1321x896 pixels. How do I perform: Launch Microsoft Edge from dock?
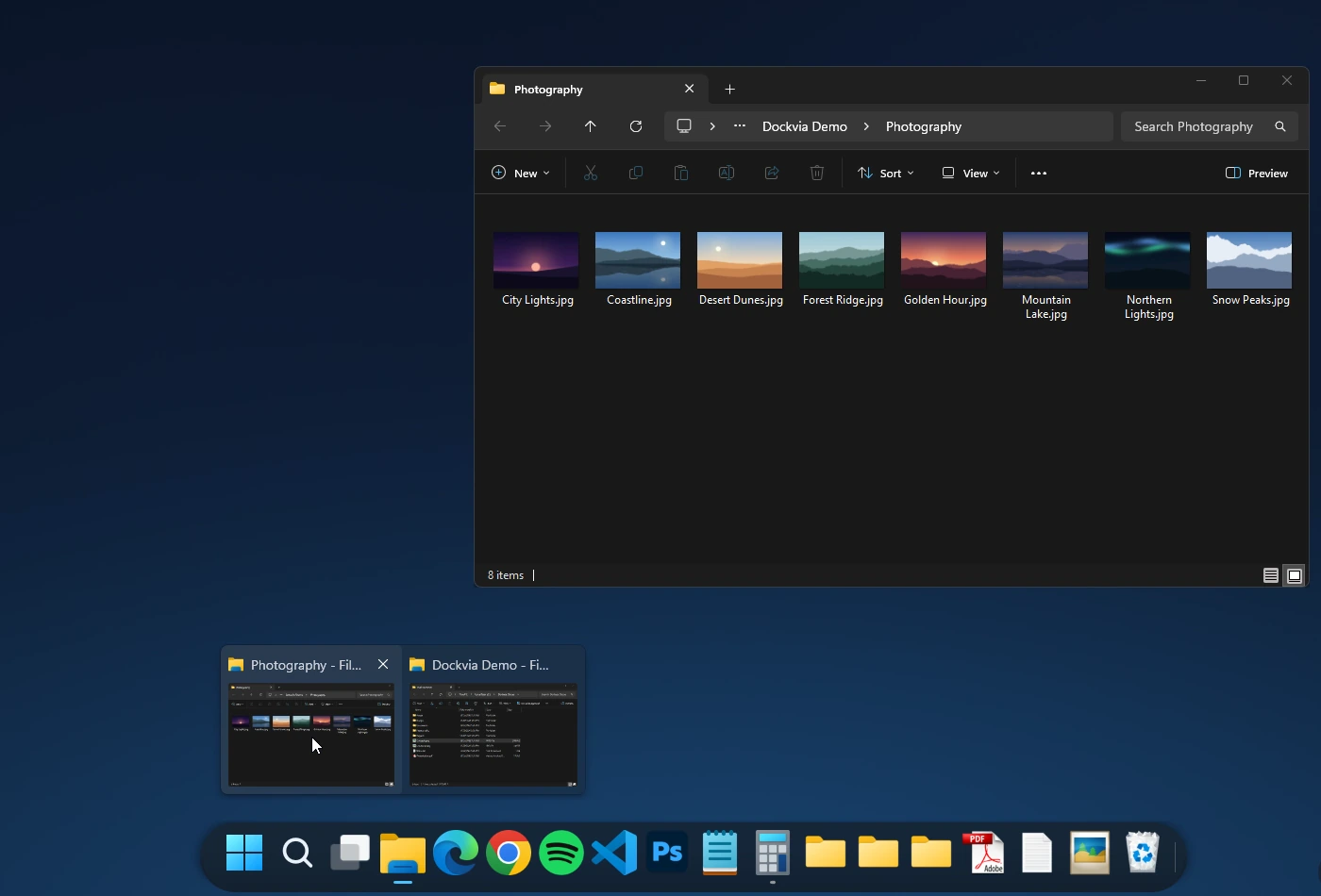(456, 853)
